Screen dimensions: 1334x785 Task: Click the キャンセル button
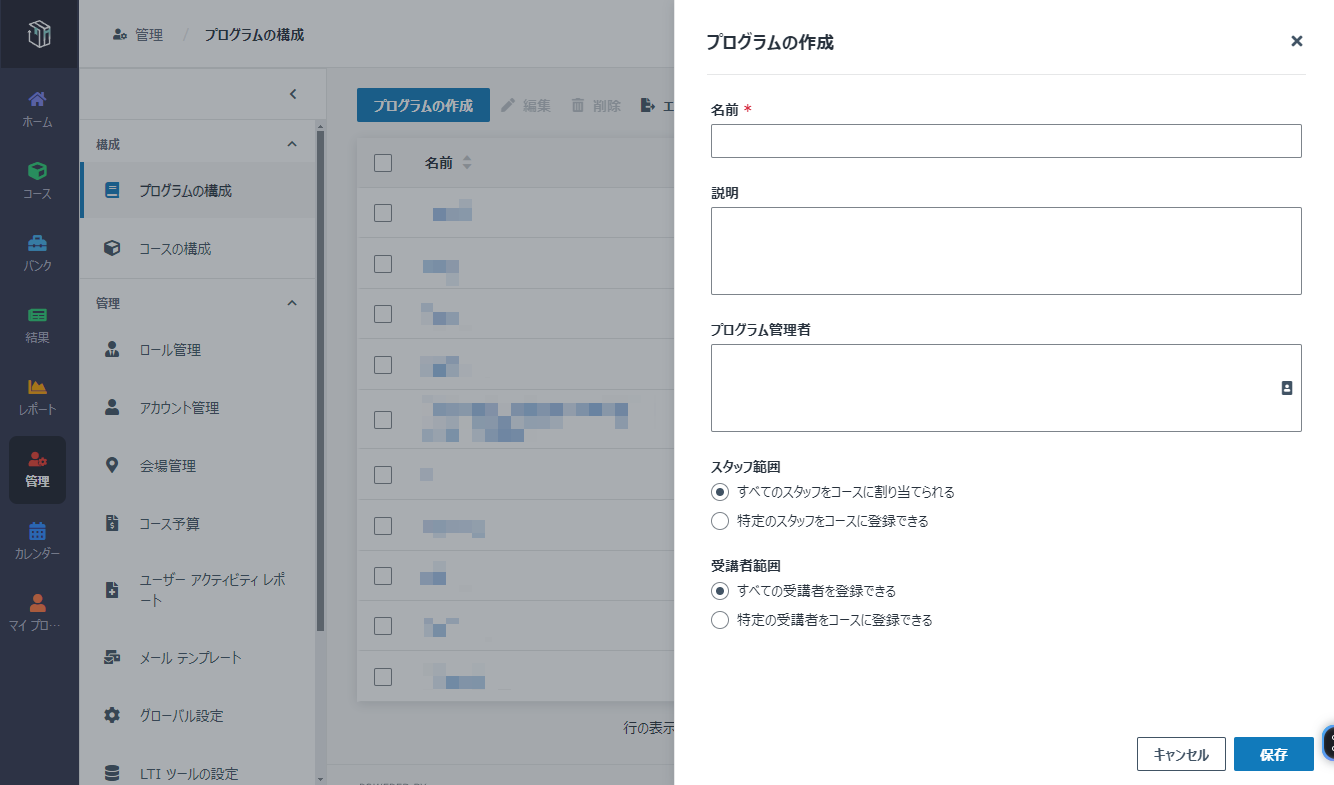(x=1181, y=754)
